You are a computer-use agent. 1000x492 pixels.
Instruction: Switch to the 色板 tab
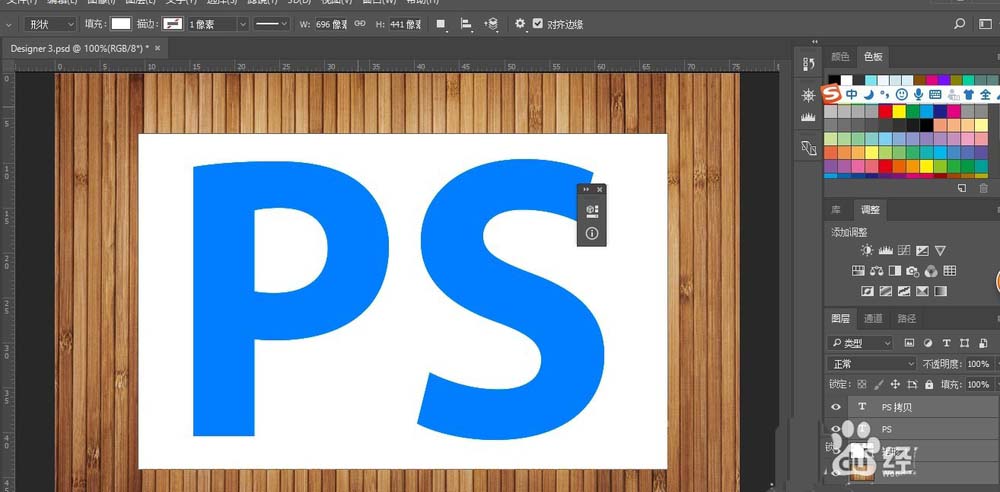(x=873, y=57)
